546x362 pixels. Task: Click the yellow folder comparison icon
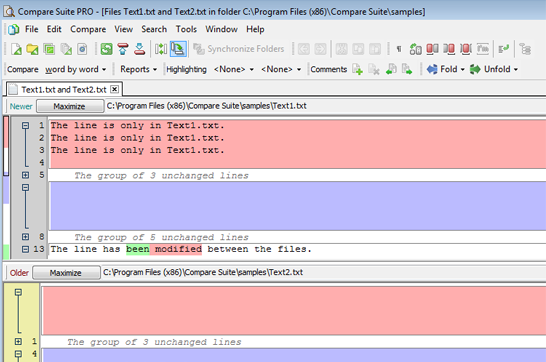pos(32,49)
